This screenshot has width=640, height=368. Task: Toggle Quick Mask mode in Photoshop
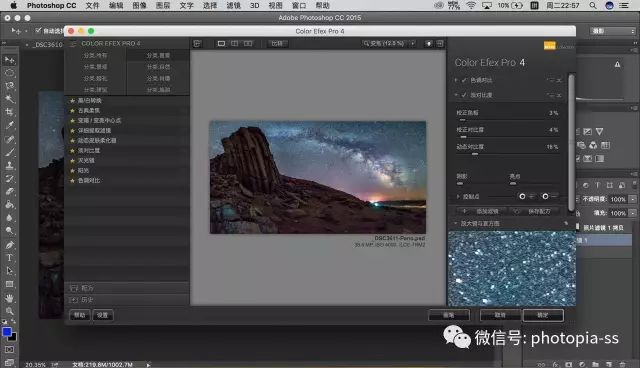coord(9,350)
